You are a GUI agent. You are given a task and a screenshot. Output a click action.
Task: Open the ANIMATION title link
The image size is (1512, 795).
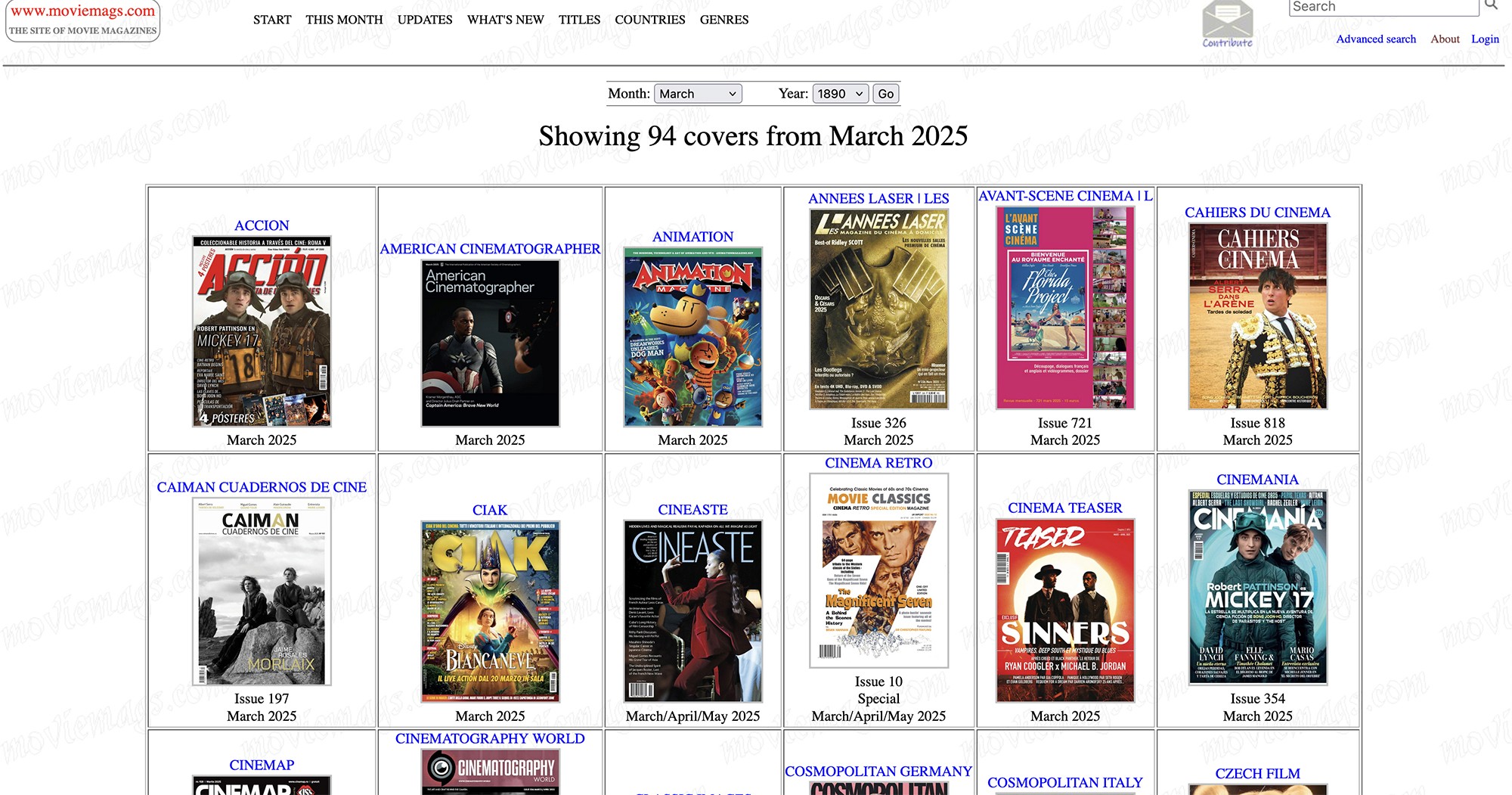coord(692,237)
